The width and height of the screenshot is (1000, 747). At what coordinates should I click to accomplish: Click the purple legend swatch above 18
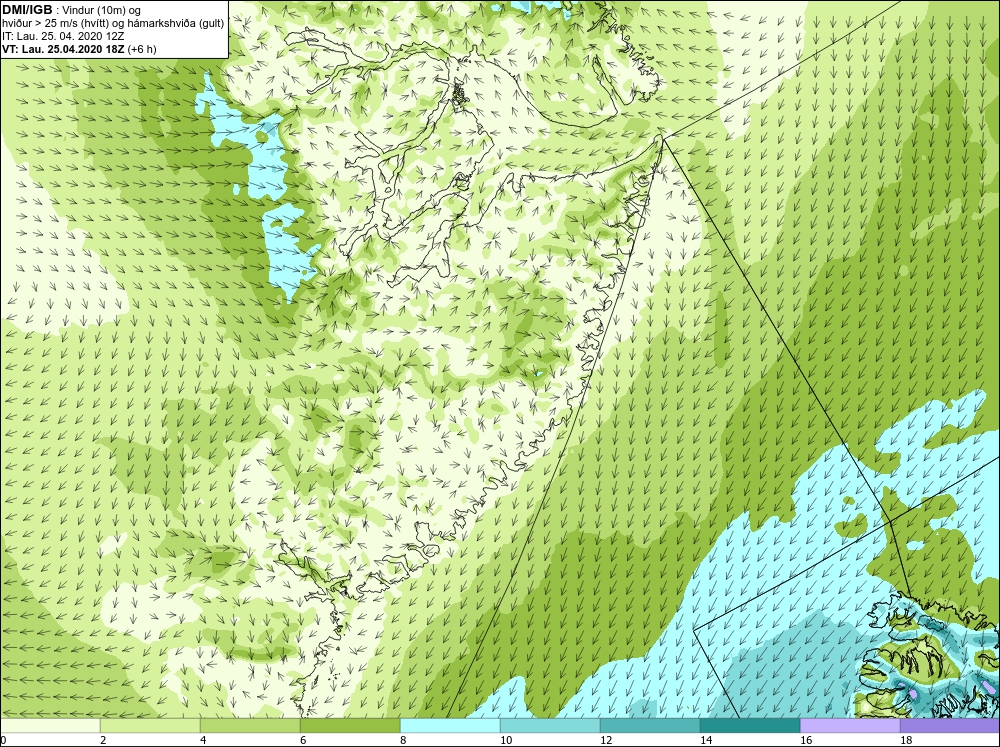pos(950,726)
